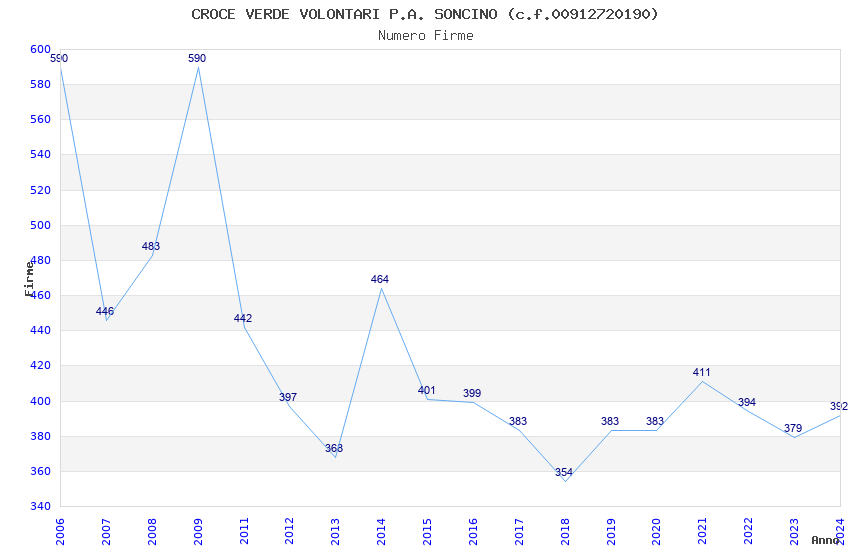Click the year 2008 on the x-axis

coord(152,531)
